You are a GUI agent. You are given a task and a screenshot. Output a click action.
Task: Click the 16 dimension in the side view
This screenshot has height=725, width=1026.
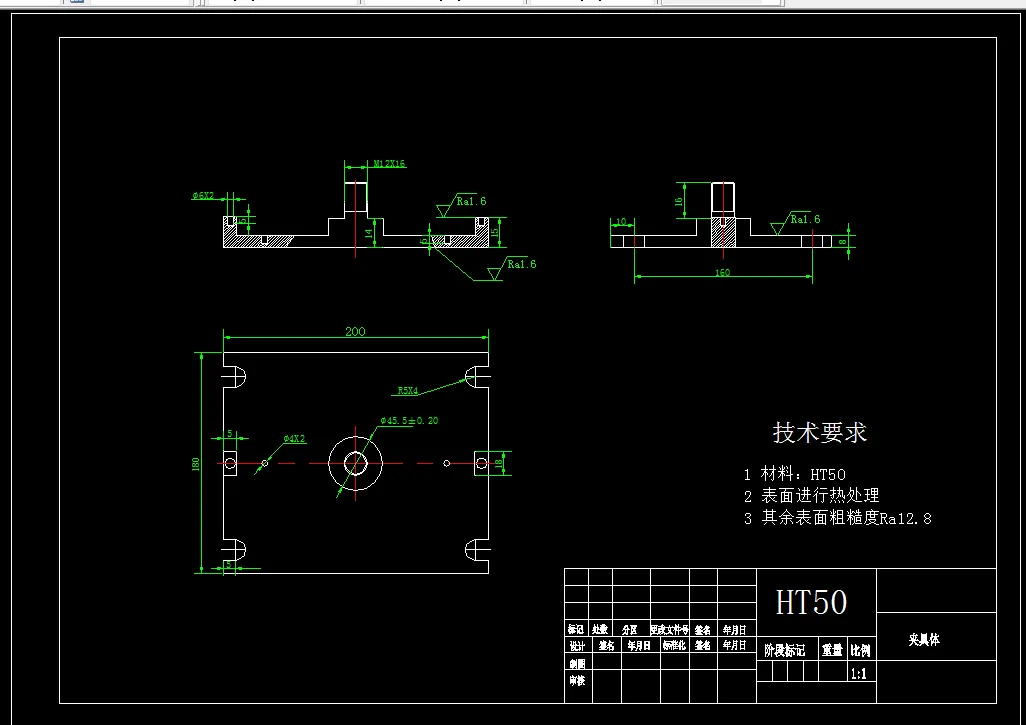coord(679,201)
